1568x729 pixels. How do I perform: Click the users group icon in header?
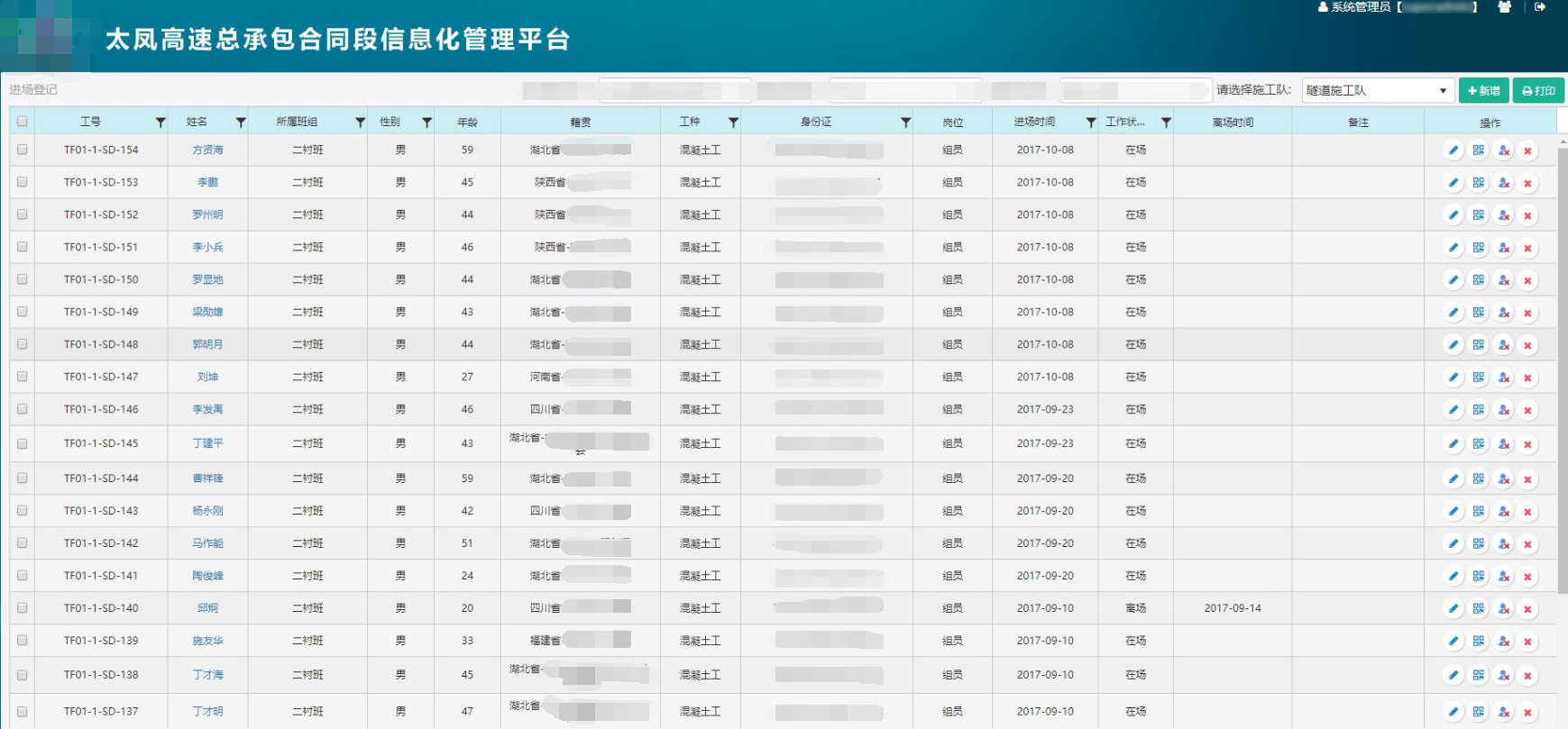[x=1504, y=7]
